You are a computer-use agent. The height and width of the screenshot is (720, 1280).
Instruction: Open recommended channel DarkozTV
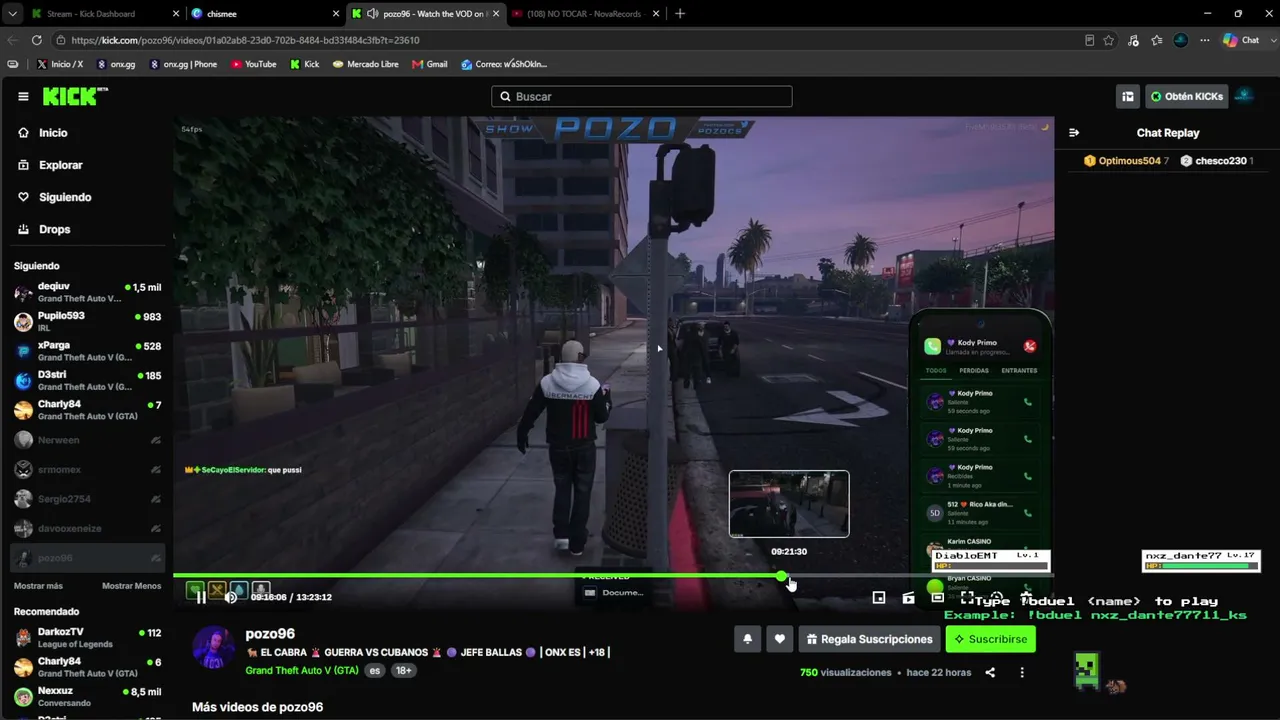tap(87, 638)
